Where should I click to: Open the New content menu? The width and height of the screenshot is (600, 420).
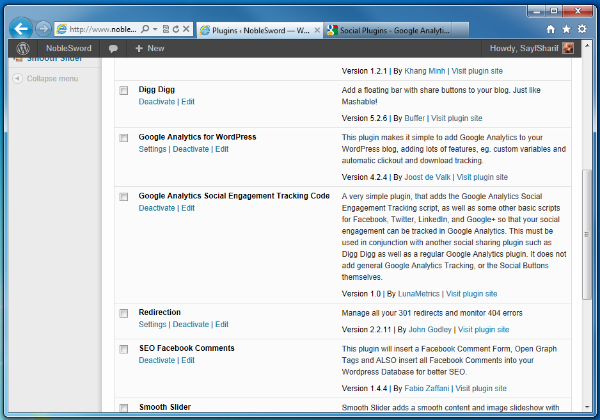coord(150,48)
